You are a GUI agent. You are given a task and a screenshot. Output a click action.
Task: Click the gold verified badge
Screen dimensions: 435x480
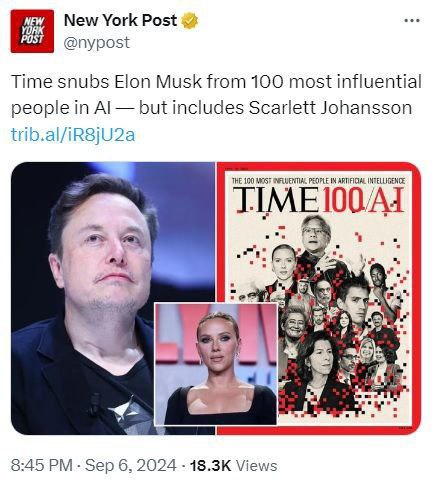point(190,21)
